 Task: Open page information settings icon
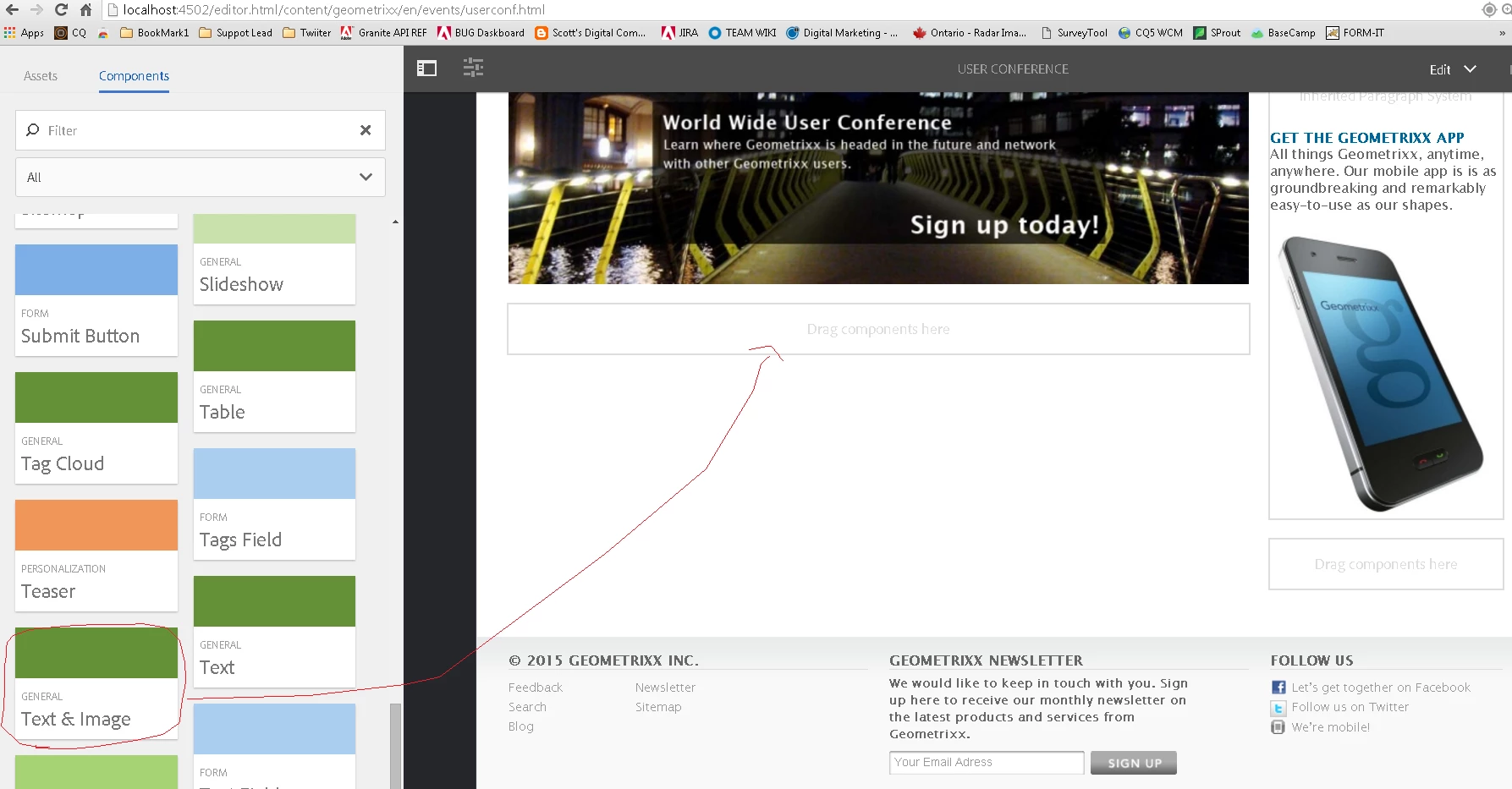(x=473, y=68)
